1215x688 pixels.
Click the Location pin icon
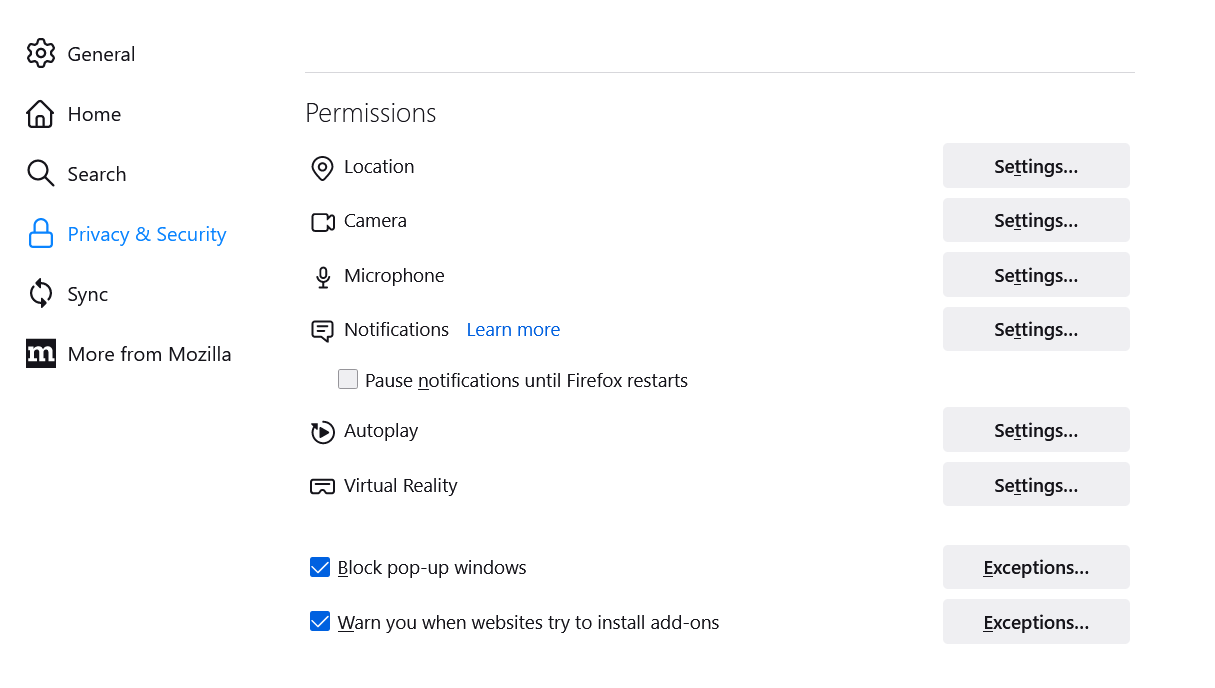(322, 168)
